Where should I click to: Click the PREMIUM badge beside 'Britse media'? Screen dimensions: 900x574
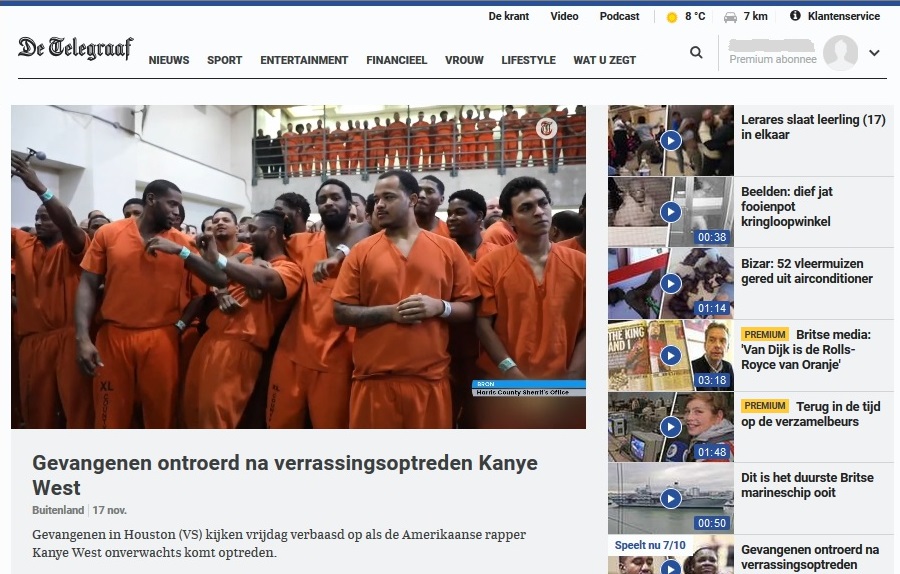(x=765, y=335)
